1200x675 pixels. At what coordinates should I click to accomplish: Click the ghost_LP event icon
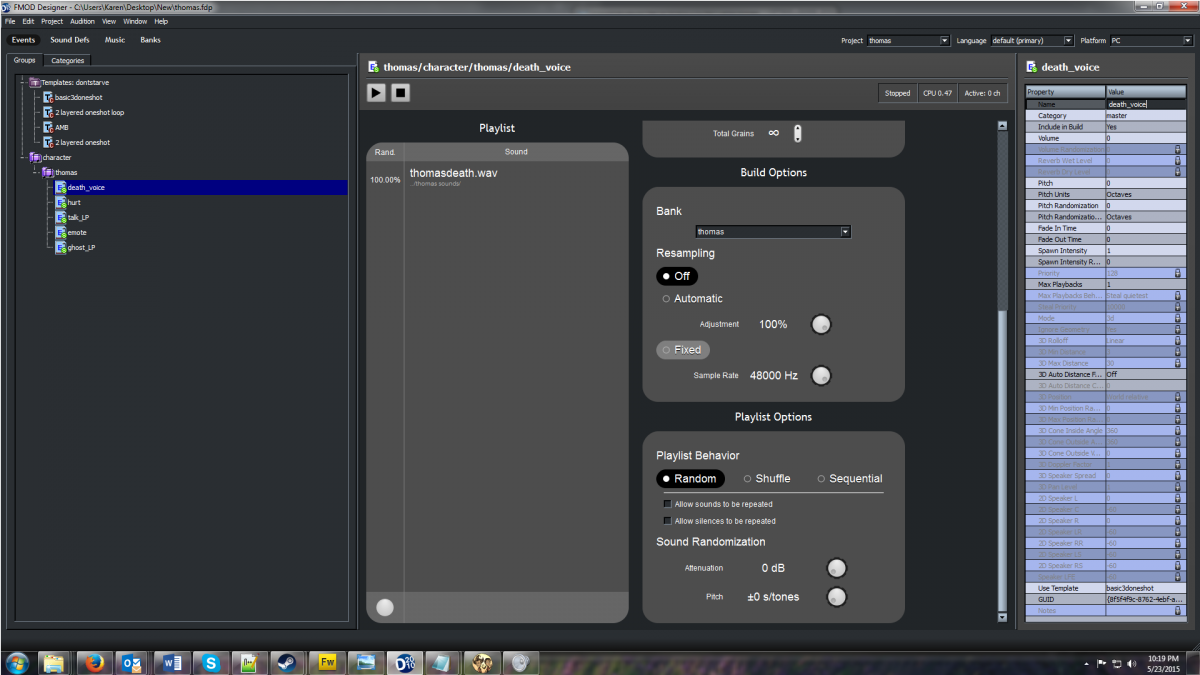[60, 247]
